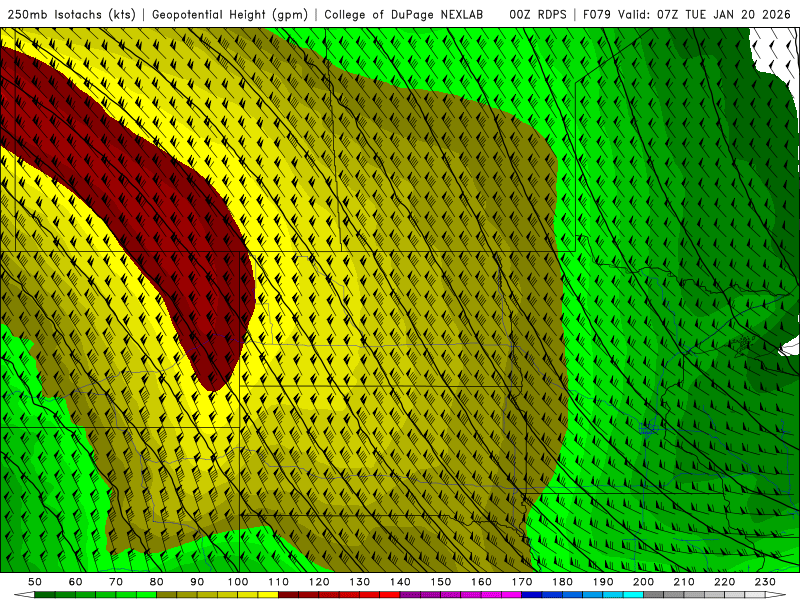Click the '140' legend value
The width and height of the screenshot is (800, 600).
(x=400, y=582)
